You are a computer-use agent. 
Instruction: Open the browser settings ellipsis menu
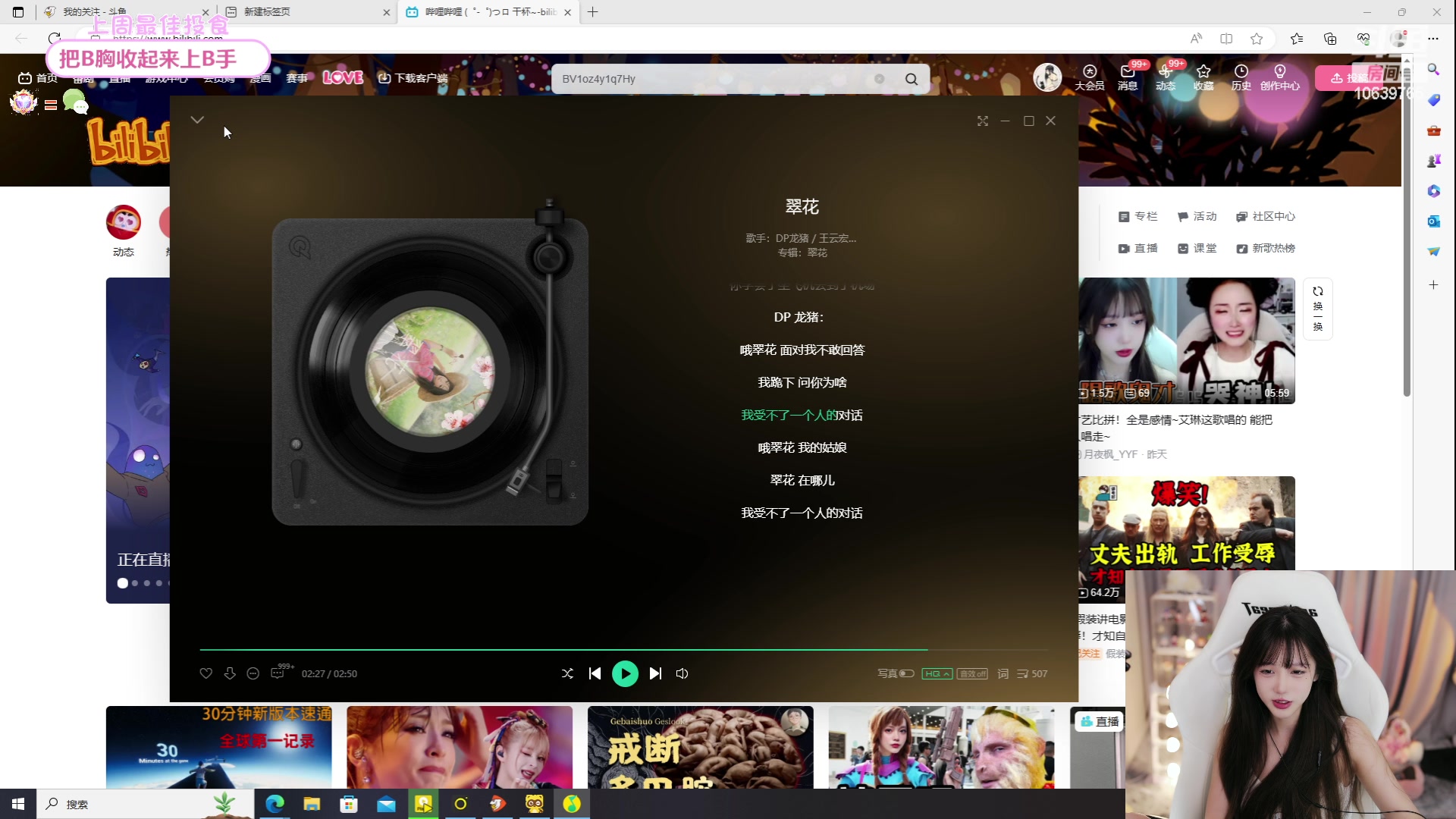pyautogui.click(x=1432, y=39)
